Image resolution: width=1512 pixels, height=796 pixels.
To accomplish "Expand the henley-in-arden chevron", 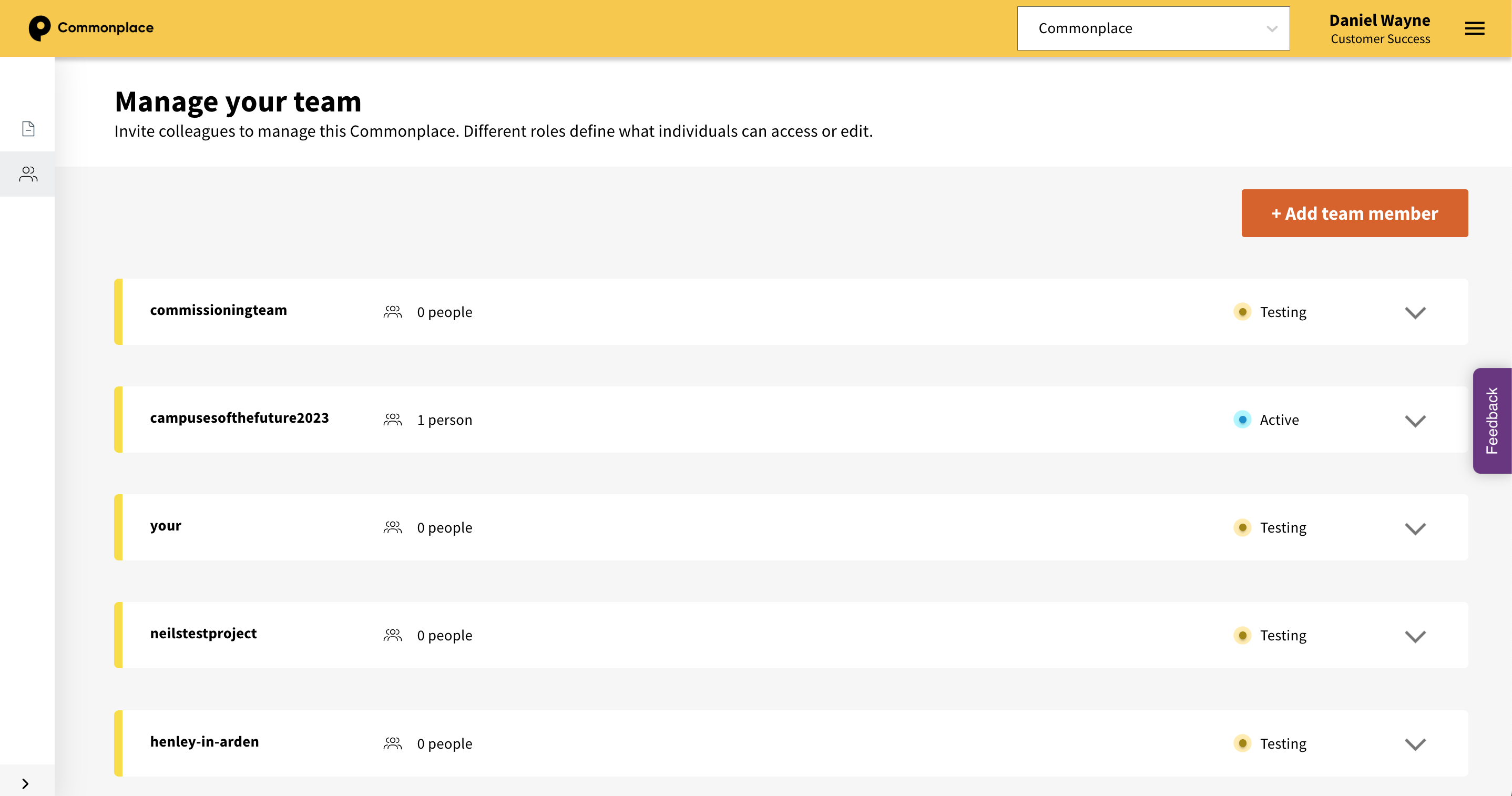I will tap(1415, 744).
